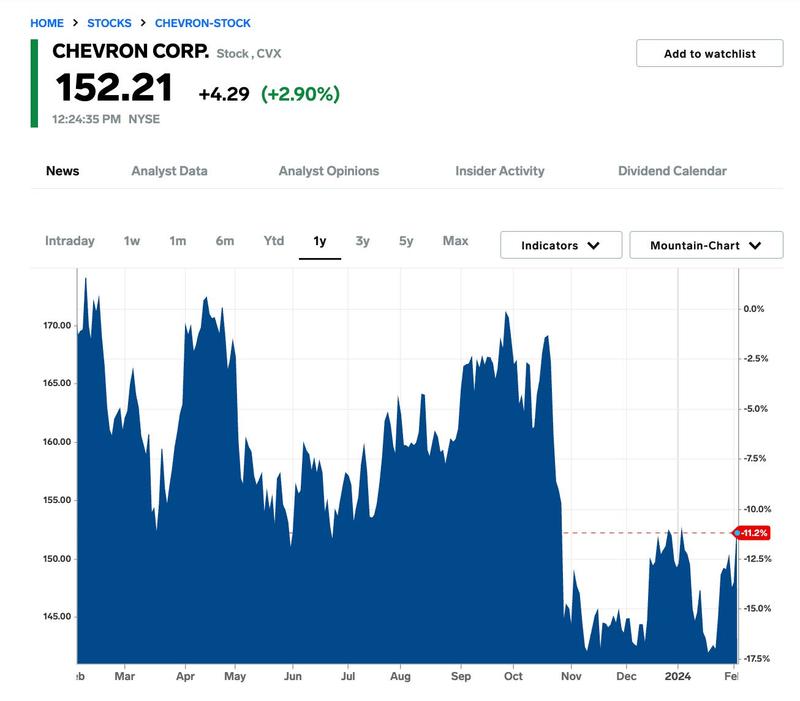Click the 150.00 y-axis label
This screenshot has width=800, height=701.
(57, 559)
